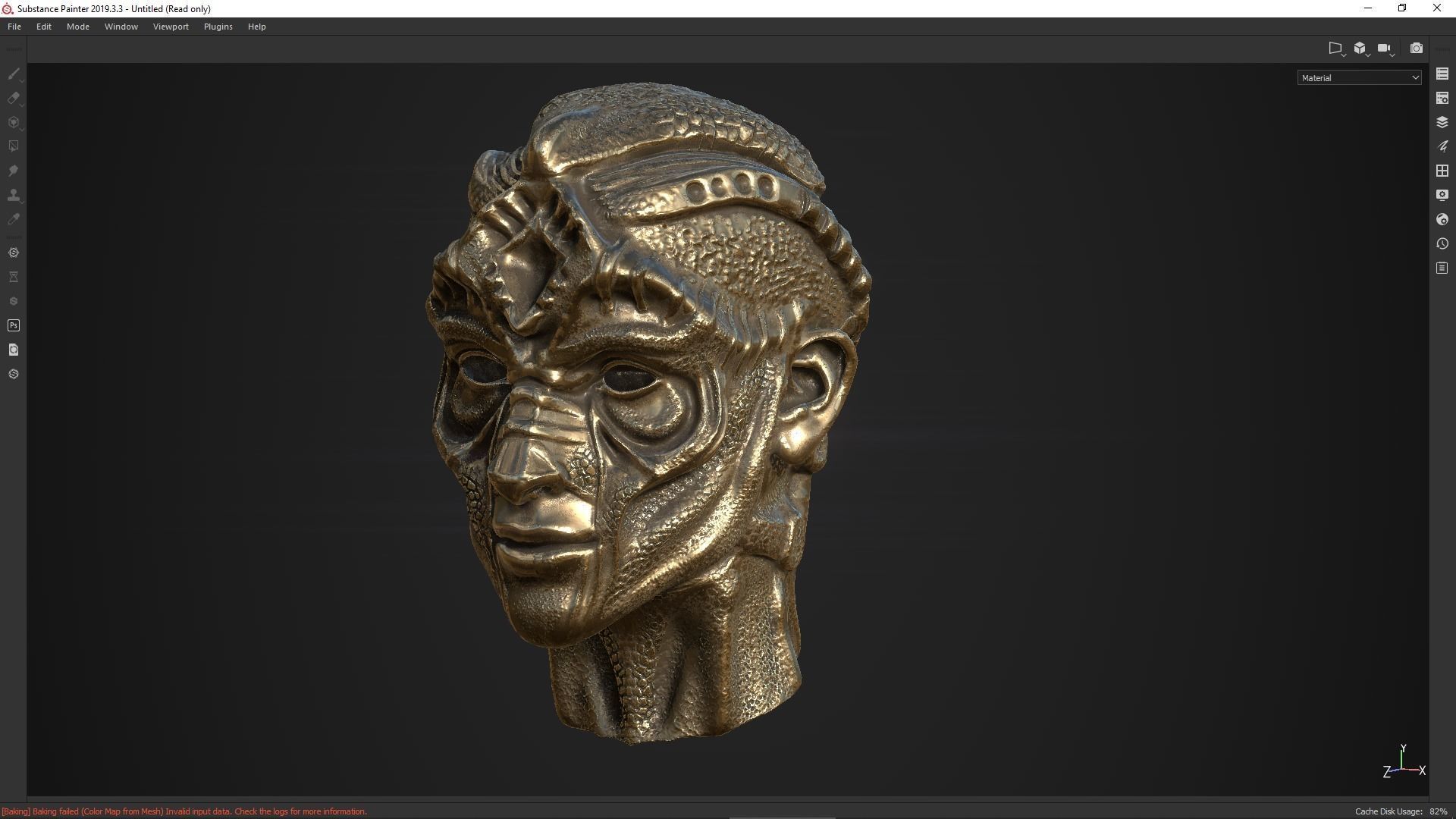Minimize the Substance Painter window
Screen dimensions: 1456x819
(1368, 8)
